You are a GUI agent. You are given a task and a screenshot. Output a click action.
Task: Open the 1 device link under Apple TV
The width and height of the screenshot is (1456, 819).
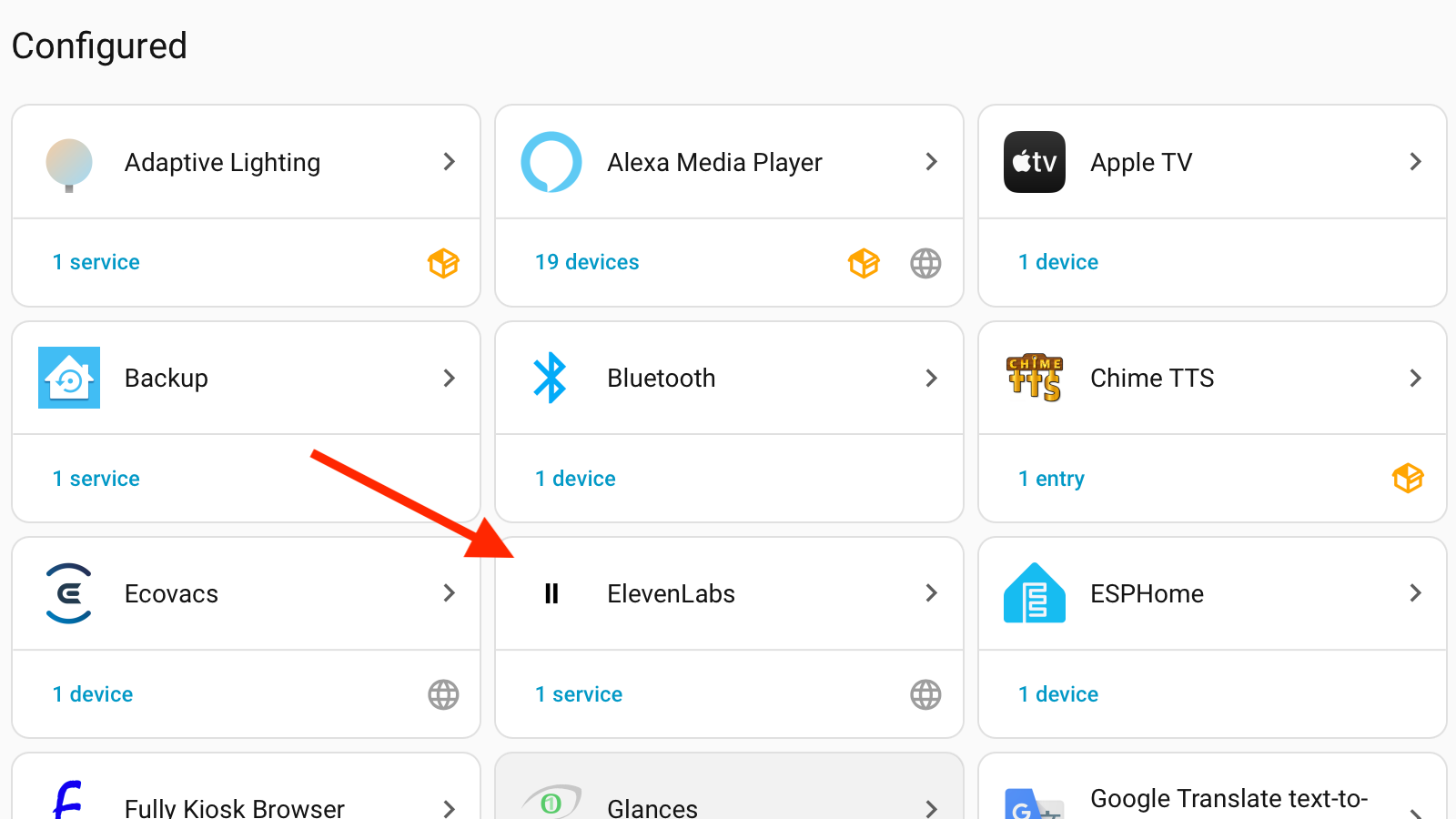coord(1058,262)
